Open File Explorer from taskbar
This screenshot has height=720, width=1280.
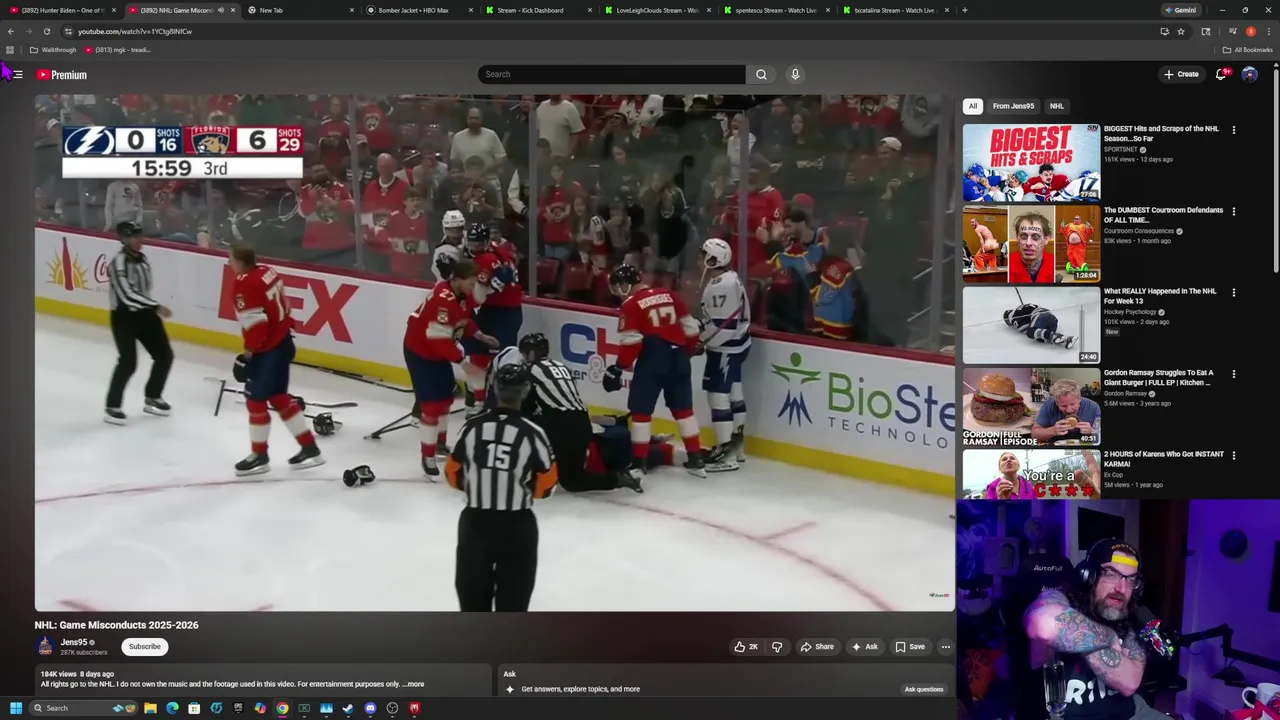click(x=150, y=708)
